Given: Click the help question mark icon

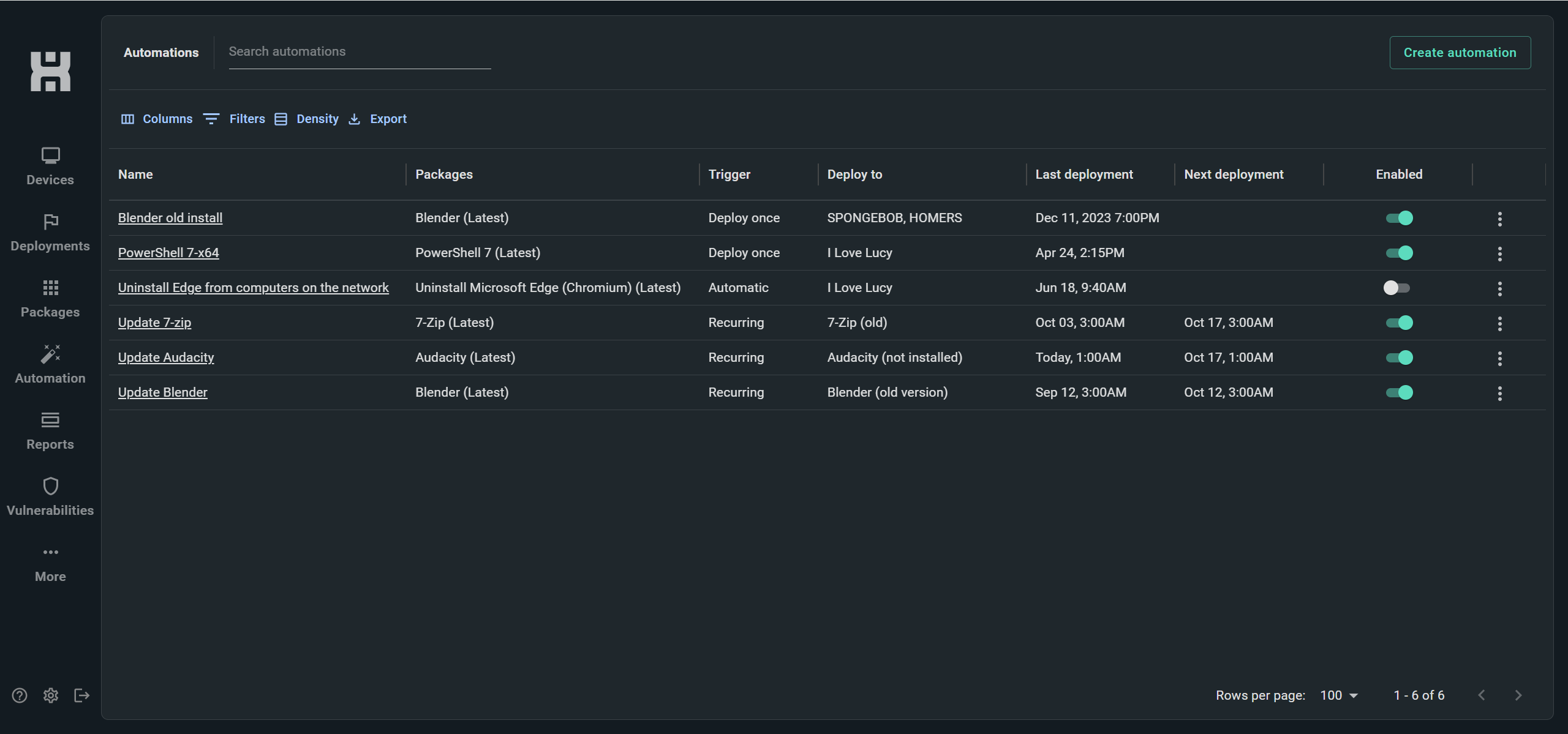Looking at the screenshot, I should coord(20,695).
